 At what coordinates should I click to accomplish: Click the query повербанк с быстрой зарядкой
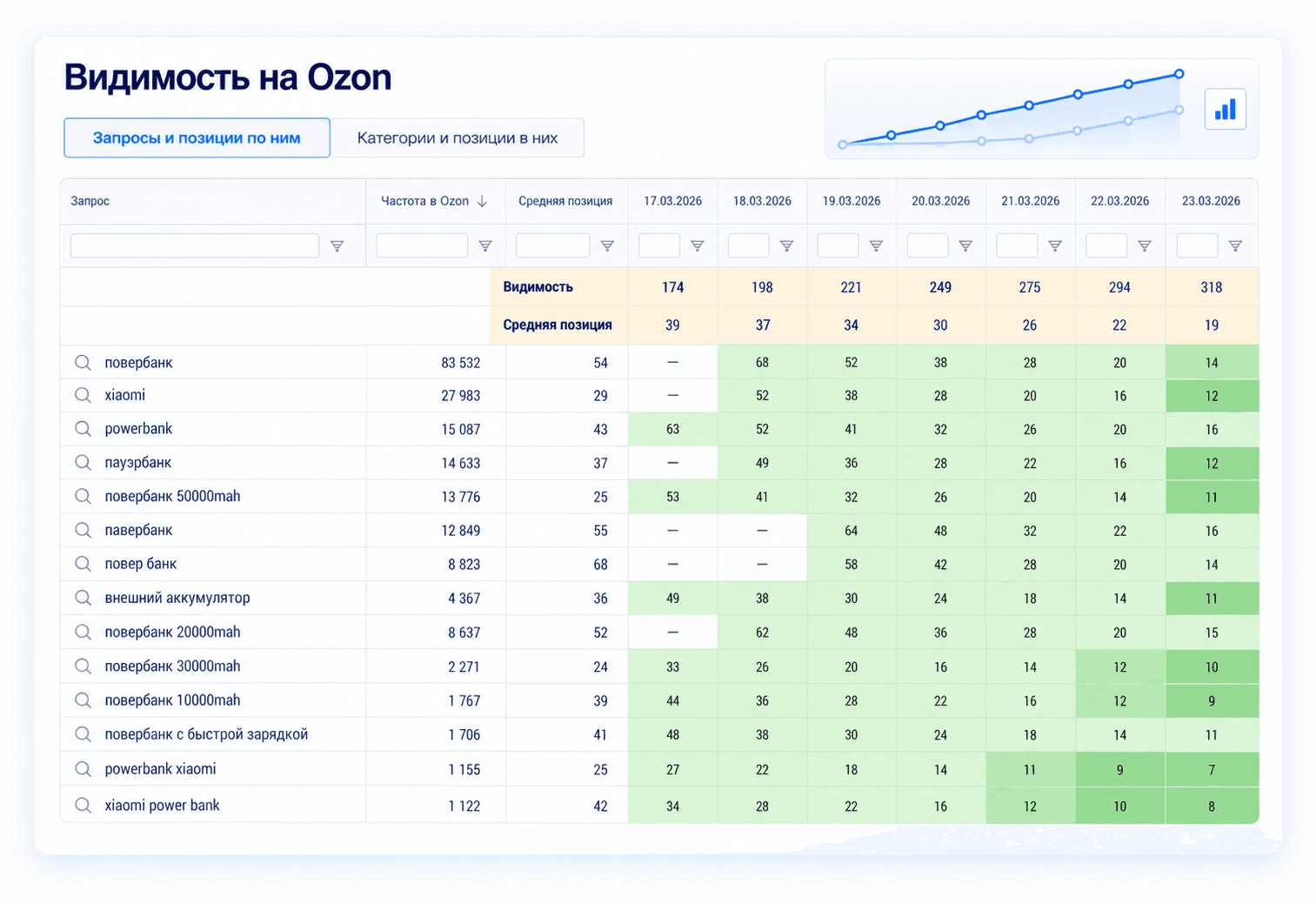coord(206,734)
